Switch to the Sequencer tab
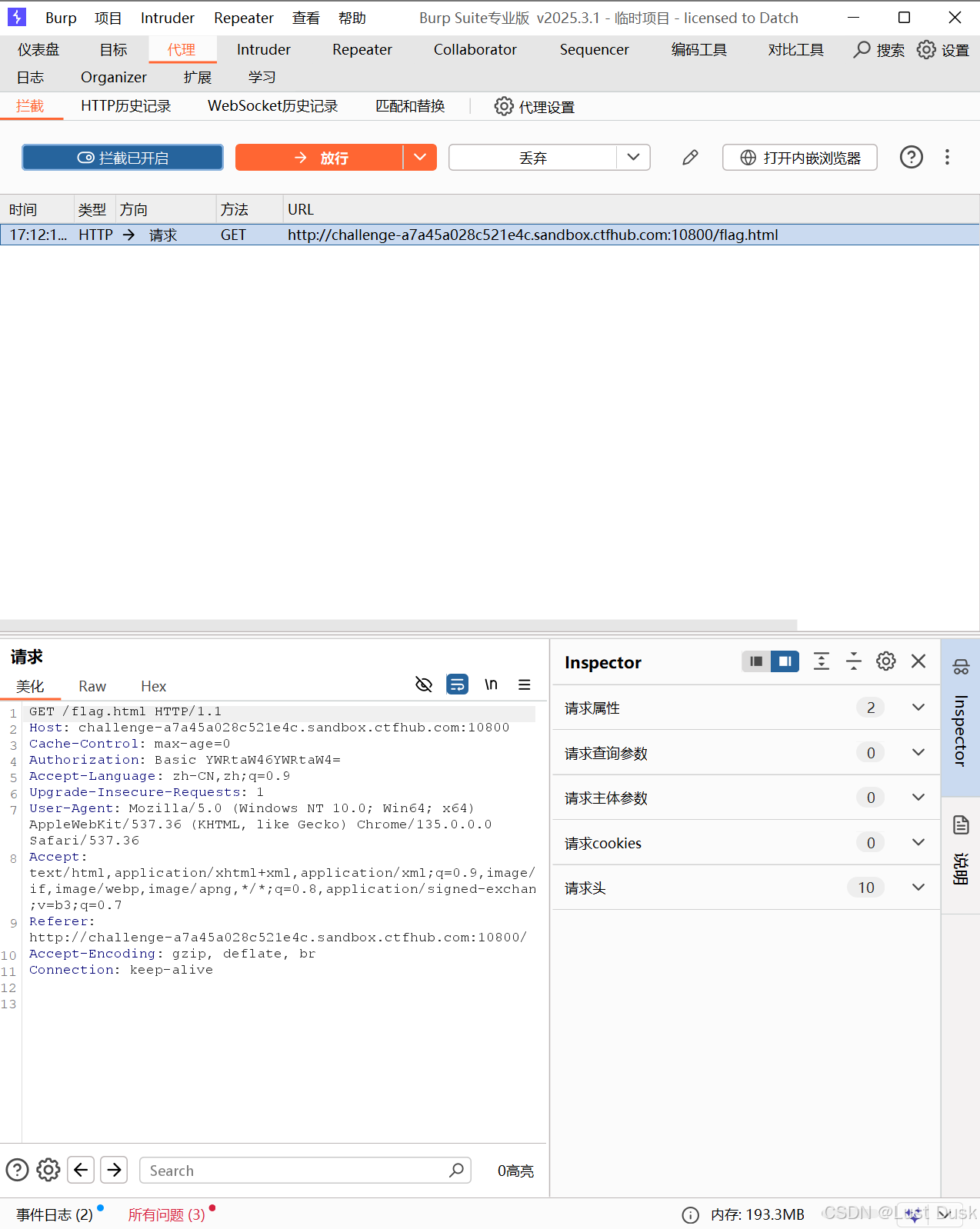This screenshot has height=1229, width=980. click(595, 49)
